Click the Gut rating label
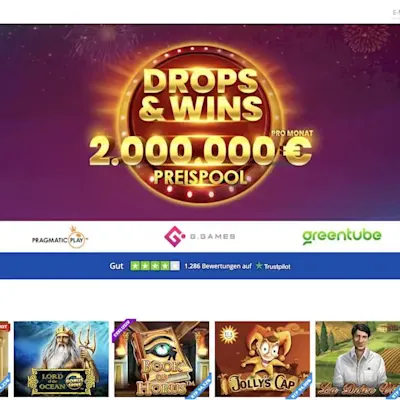This screenshot has height=400, width=400. point(116,266)
